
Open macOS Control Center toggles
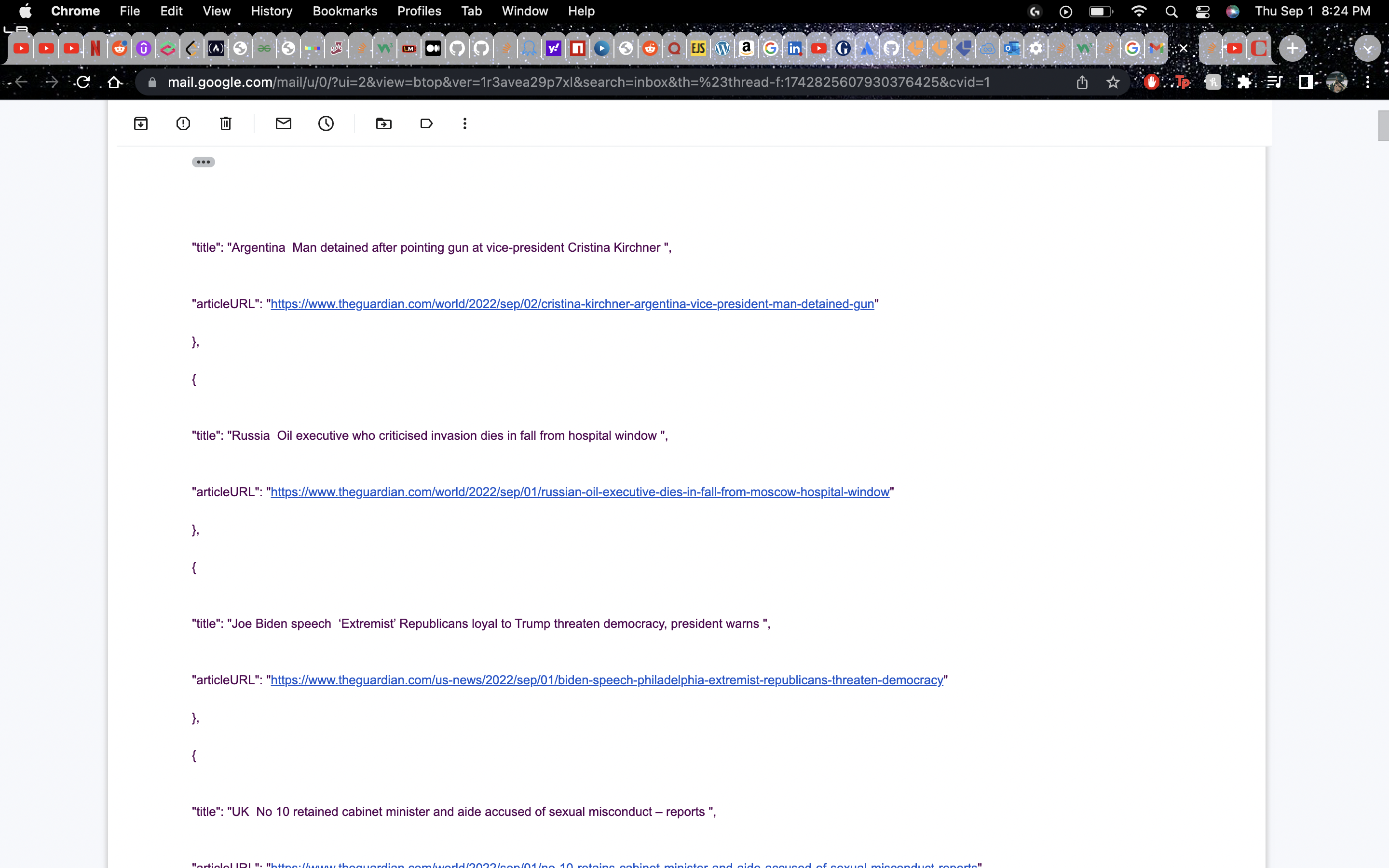point(1202,12)
